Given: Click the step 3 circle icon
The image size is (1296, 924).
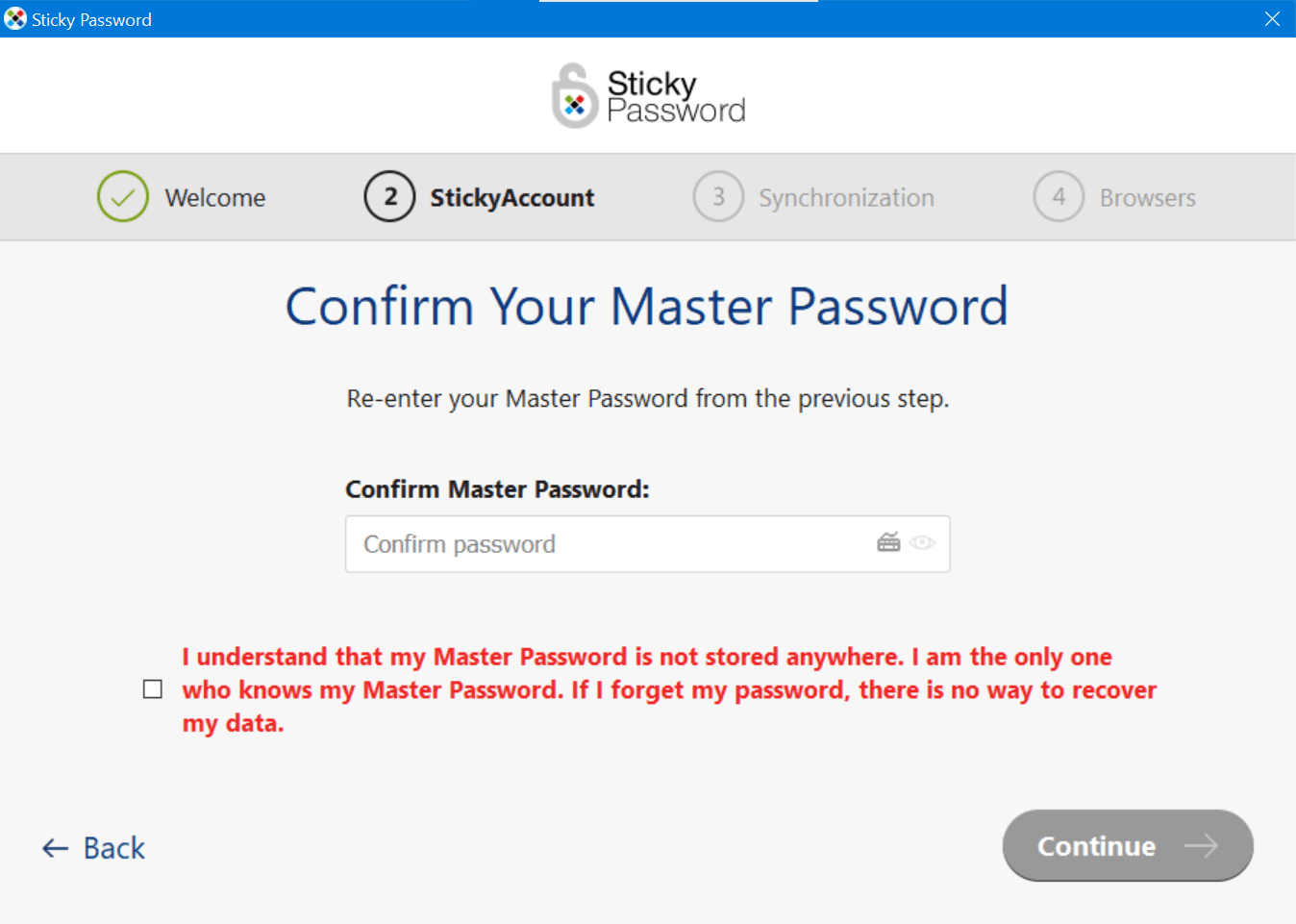Looking at the screenshot, I should (x=718, y=197).
